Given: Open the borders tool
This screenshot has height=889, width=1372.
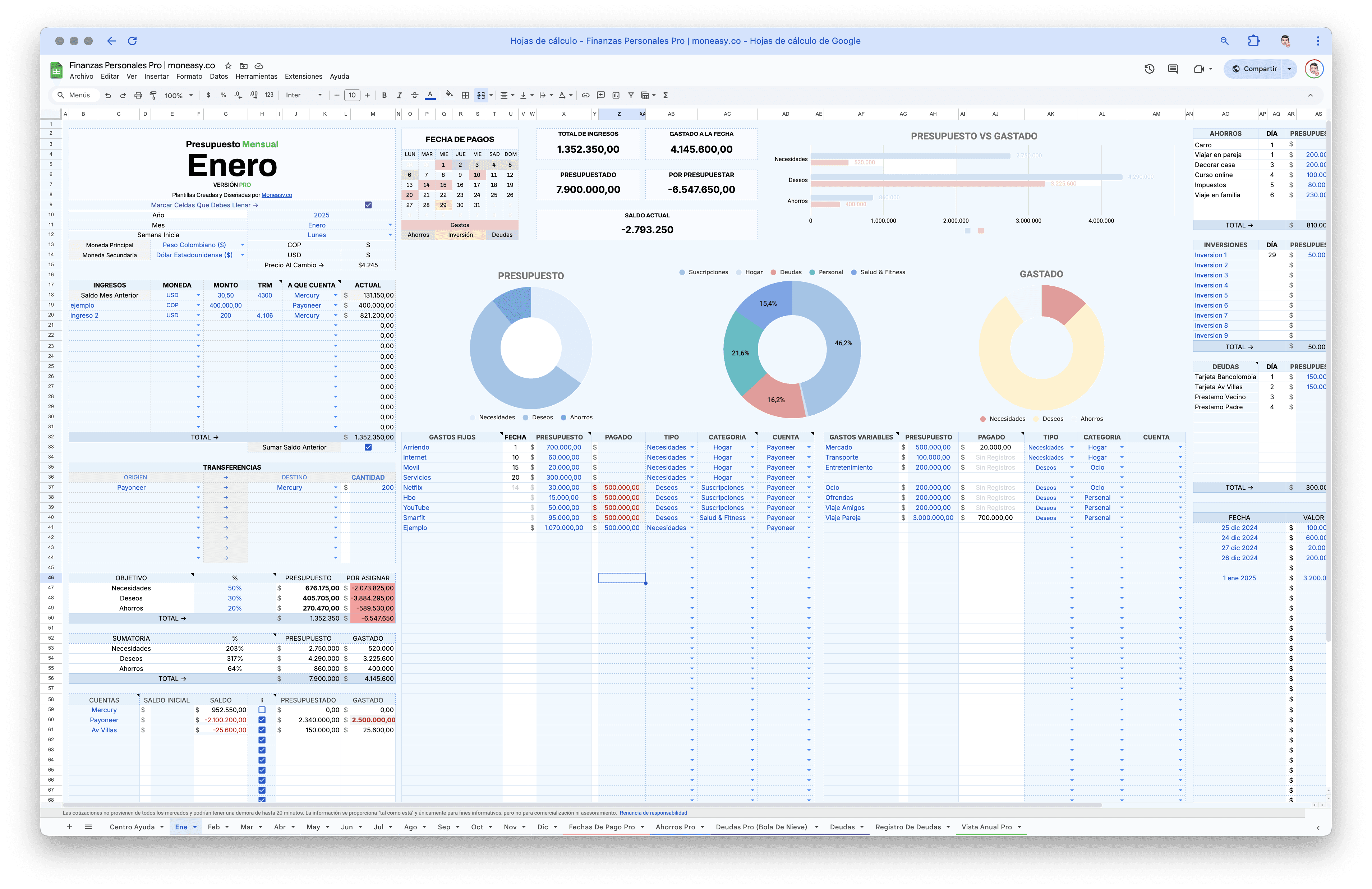Looking at the screenshot, I should coord(465,95).
